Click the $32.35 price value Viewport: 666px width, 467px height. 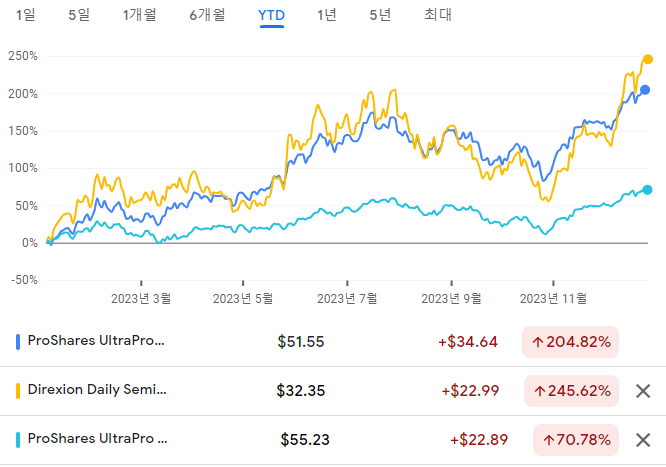point(301,391)
